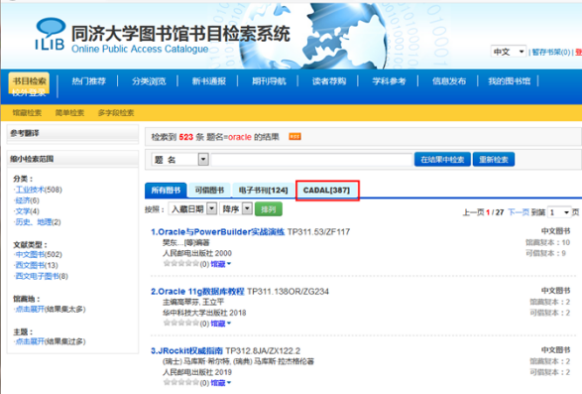Expand 馆藏 holdings for Oracle 11g数据库教程

coord(220,323)
